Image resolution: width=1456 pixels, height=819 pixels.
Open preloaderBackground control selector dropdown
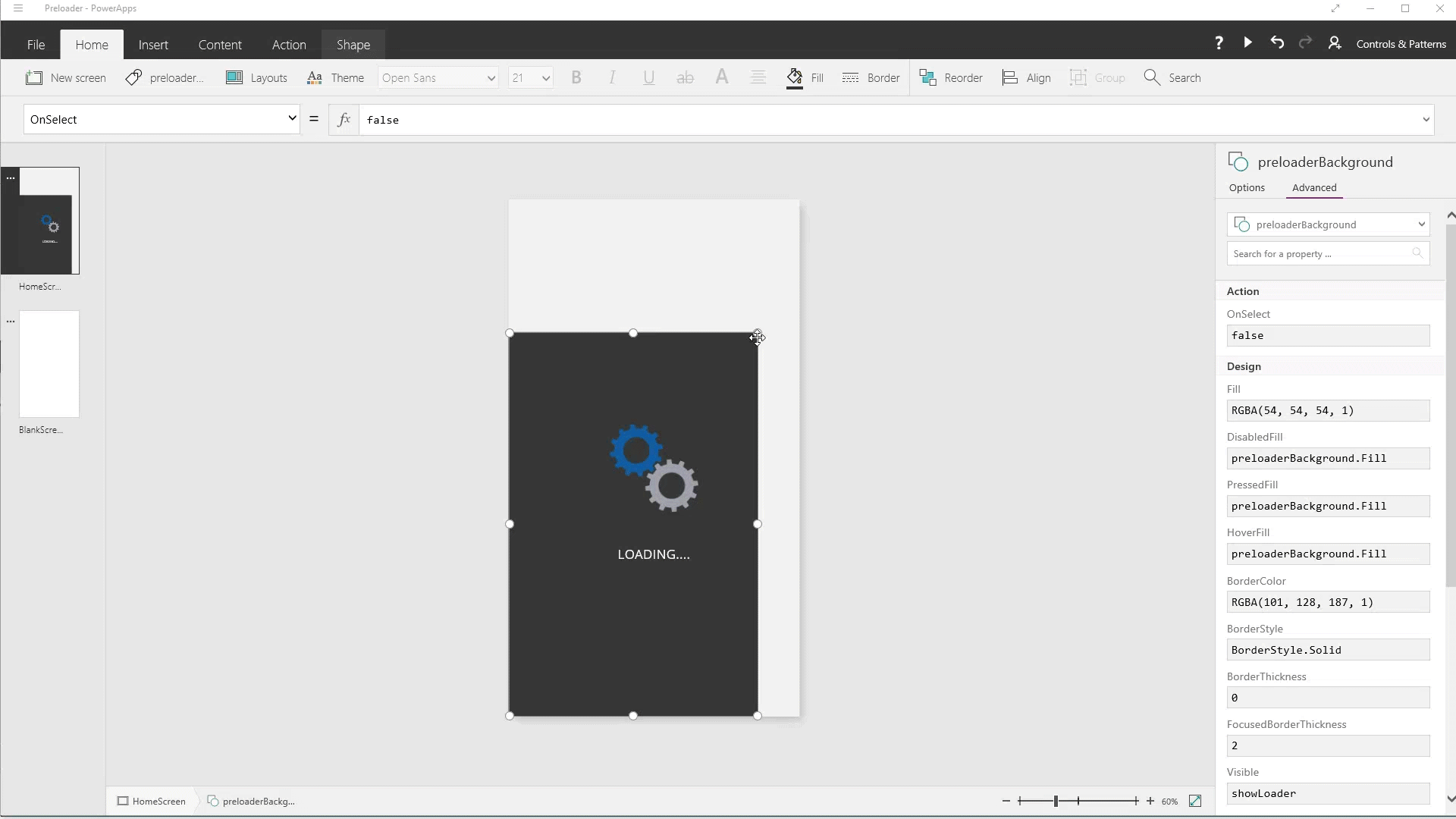(x=1420, y=224)
